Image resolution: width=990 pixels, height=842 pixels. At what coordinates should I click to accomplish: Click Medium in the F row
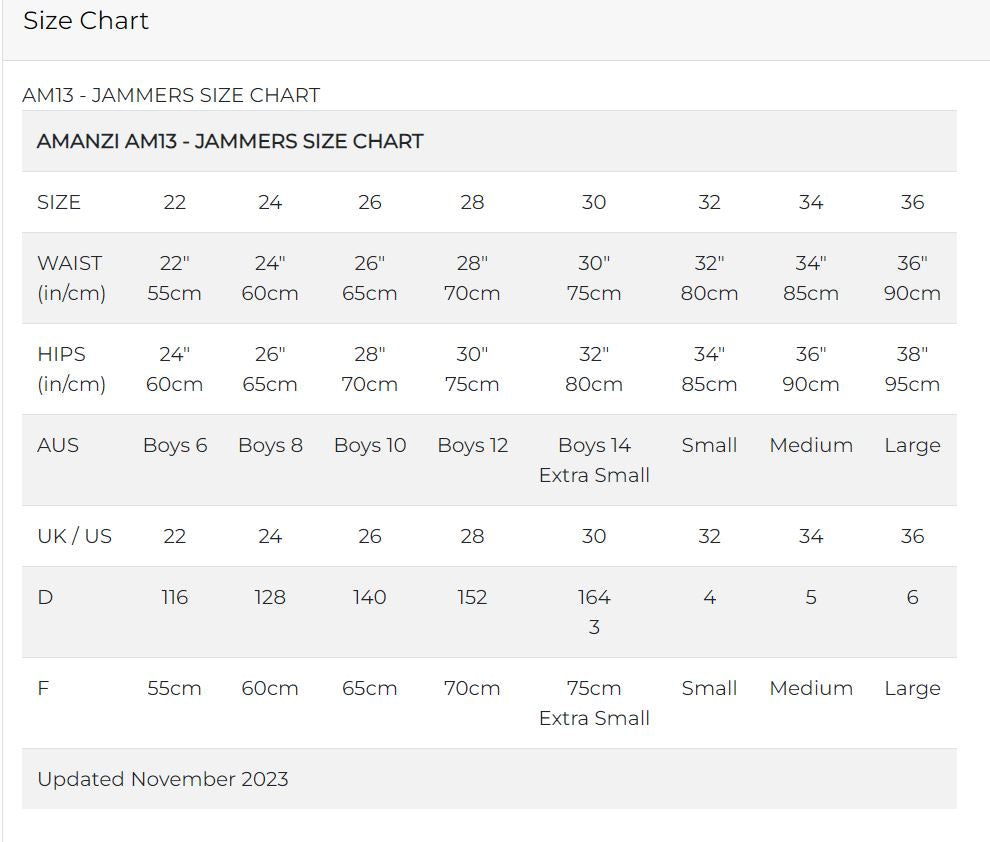811,688
